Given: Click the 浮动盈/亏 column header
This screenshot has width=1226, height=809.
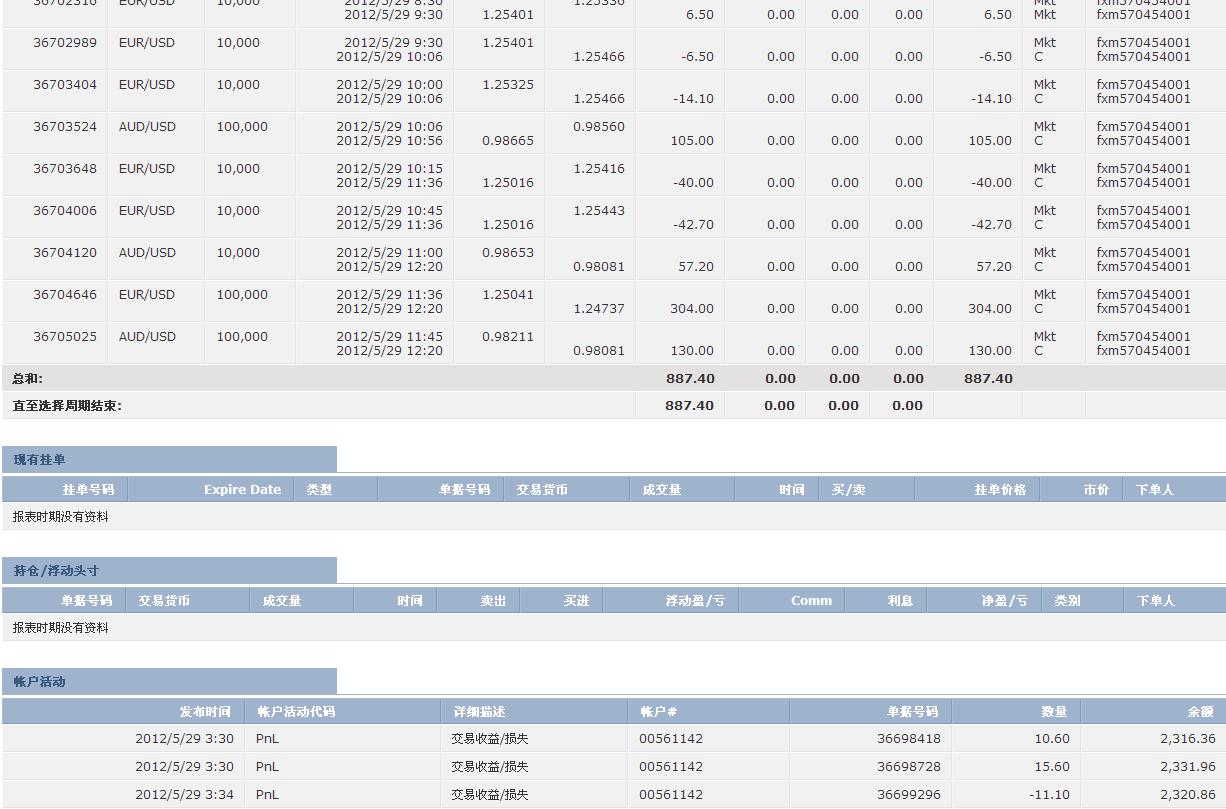Looking at the screenshot, I should pos(695,601).
